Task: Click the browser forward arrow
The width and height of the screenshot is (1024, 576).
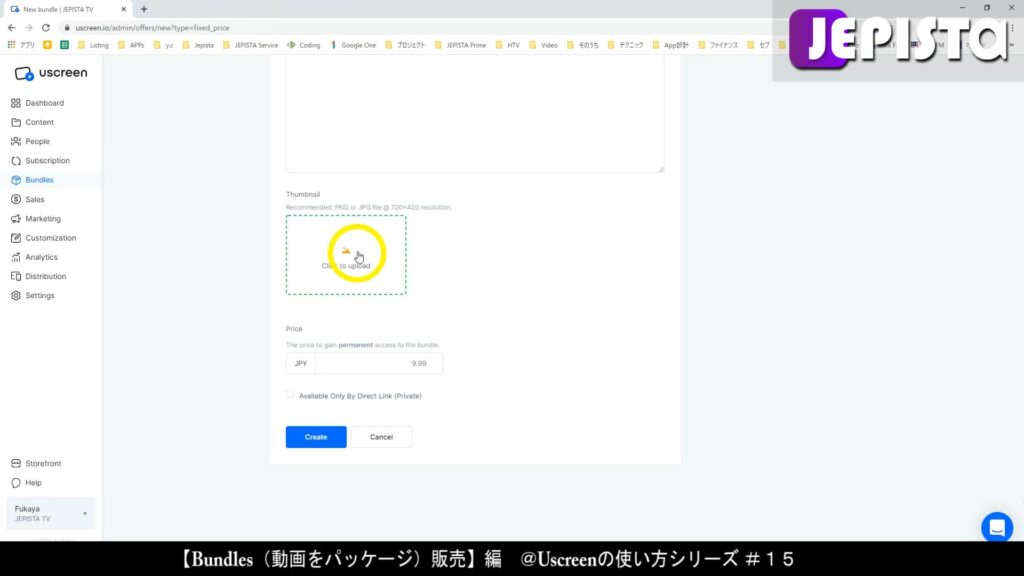Action: click(x=29, y=28)
